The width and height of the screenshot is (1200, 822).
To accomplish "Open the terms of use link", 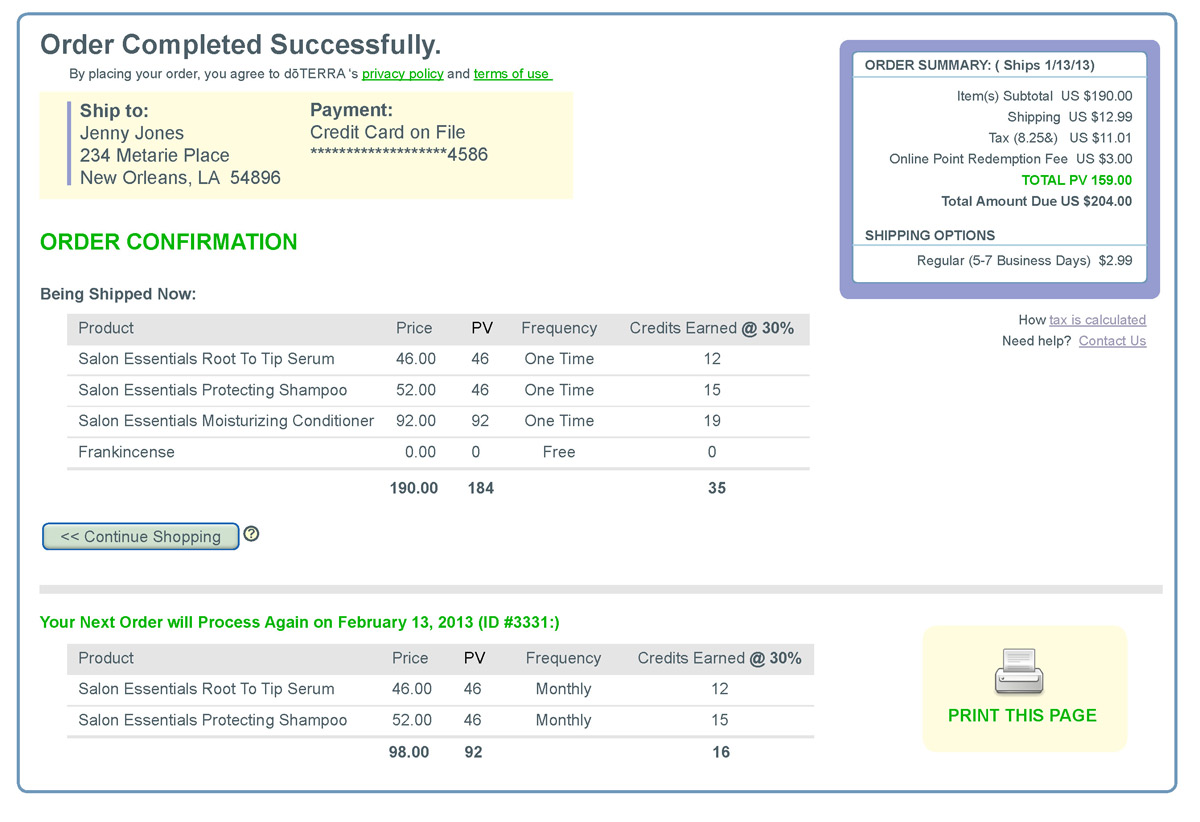I will click(511, 74).
